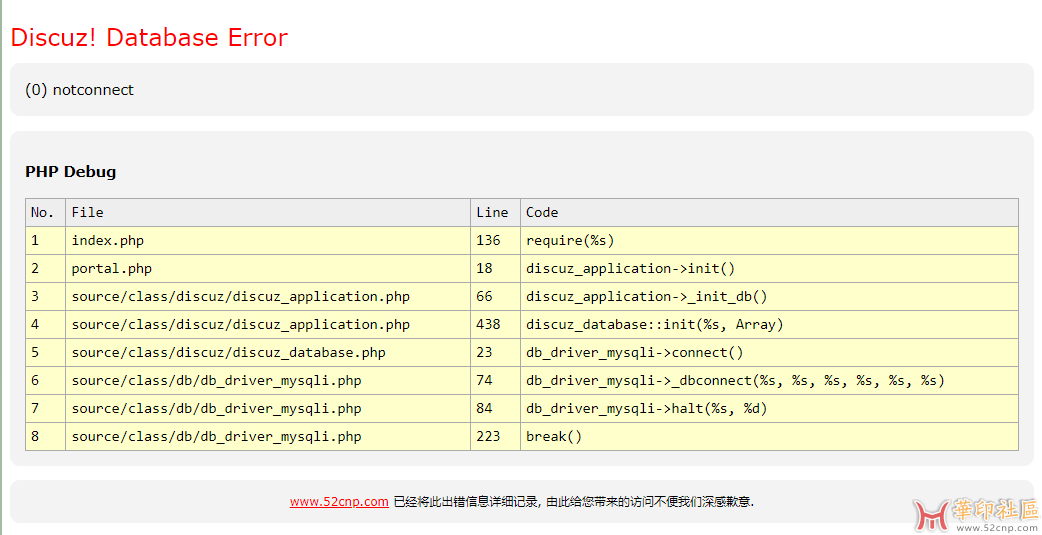Select 'db_driver_mysqli->connect()' code cell

click(x=769, y=352)
